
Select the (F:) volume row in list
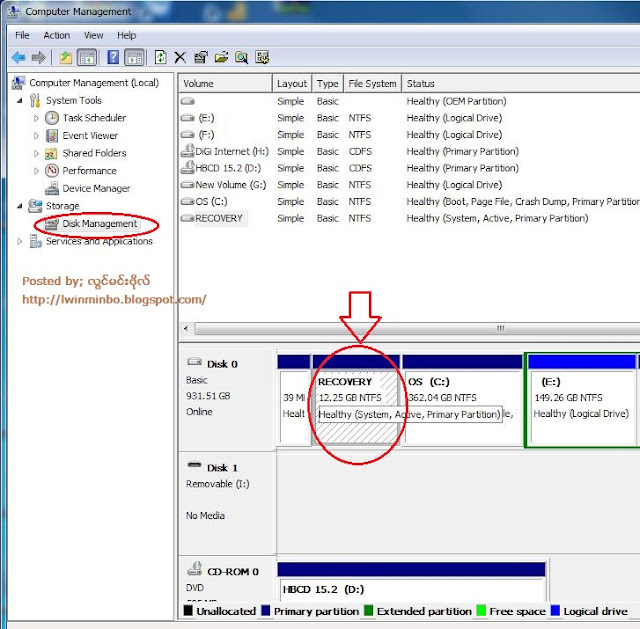click(409, 135)
